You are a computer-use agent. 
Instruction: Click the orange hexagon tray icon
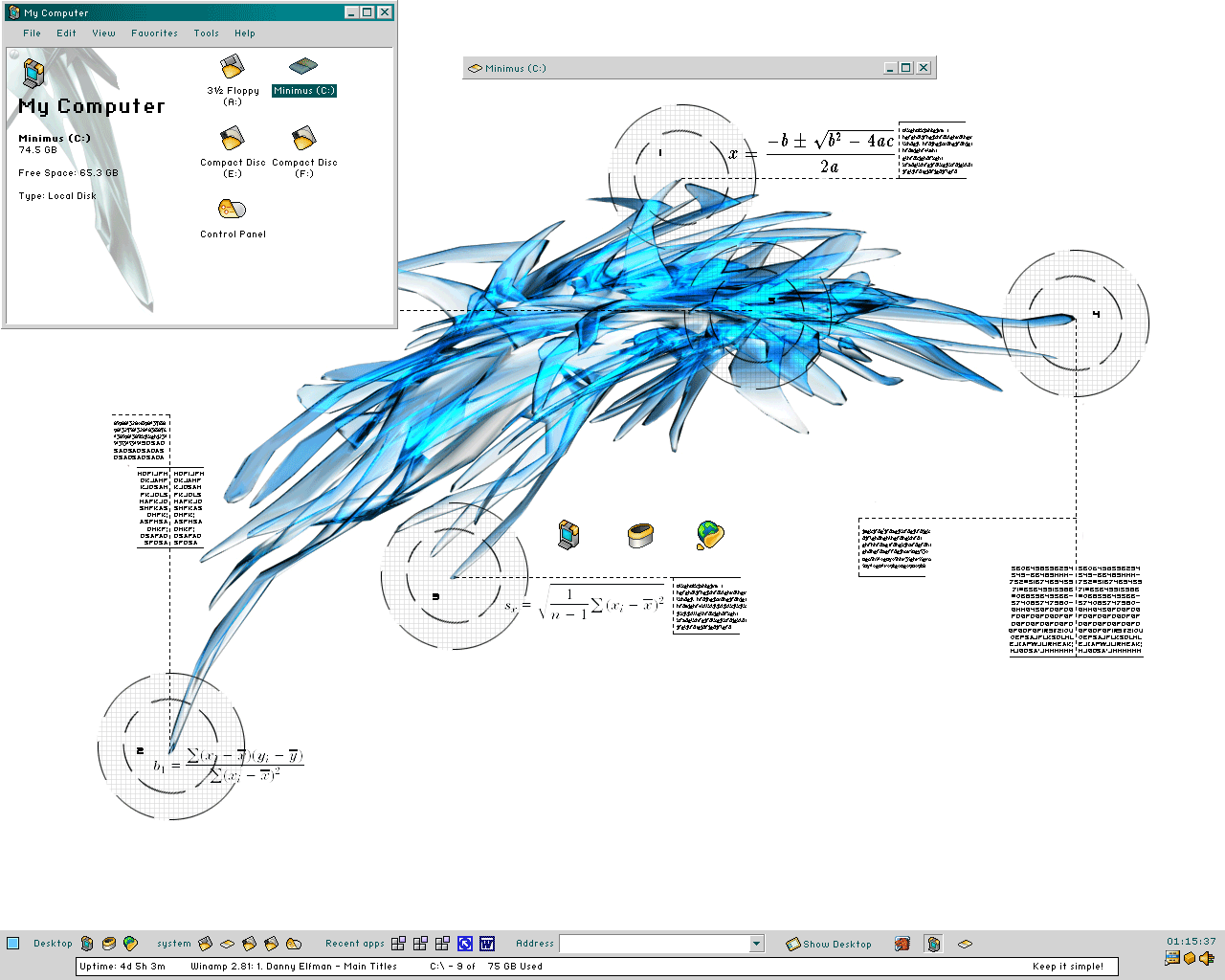(1190, 958)
